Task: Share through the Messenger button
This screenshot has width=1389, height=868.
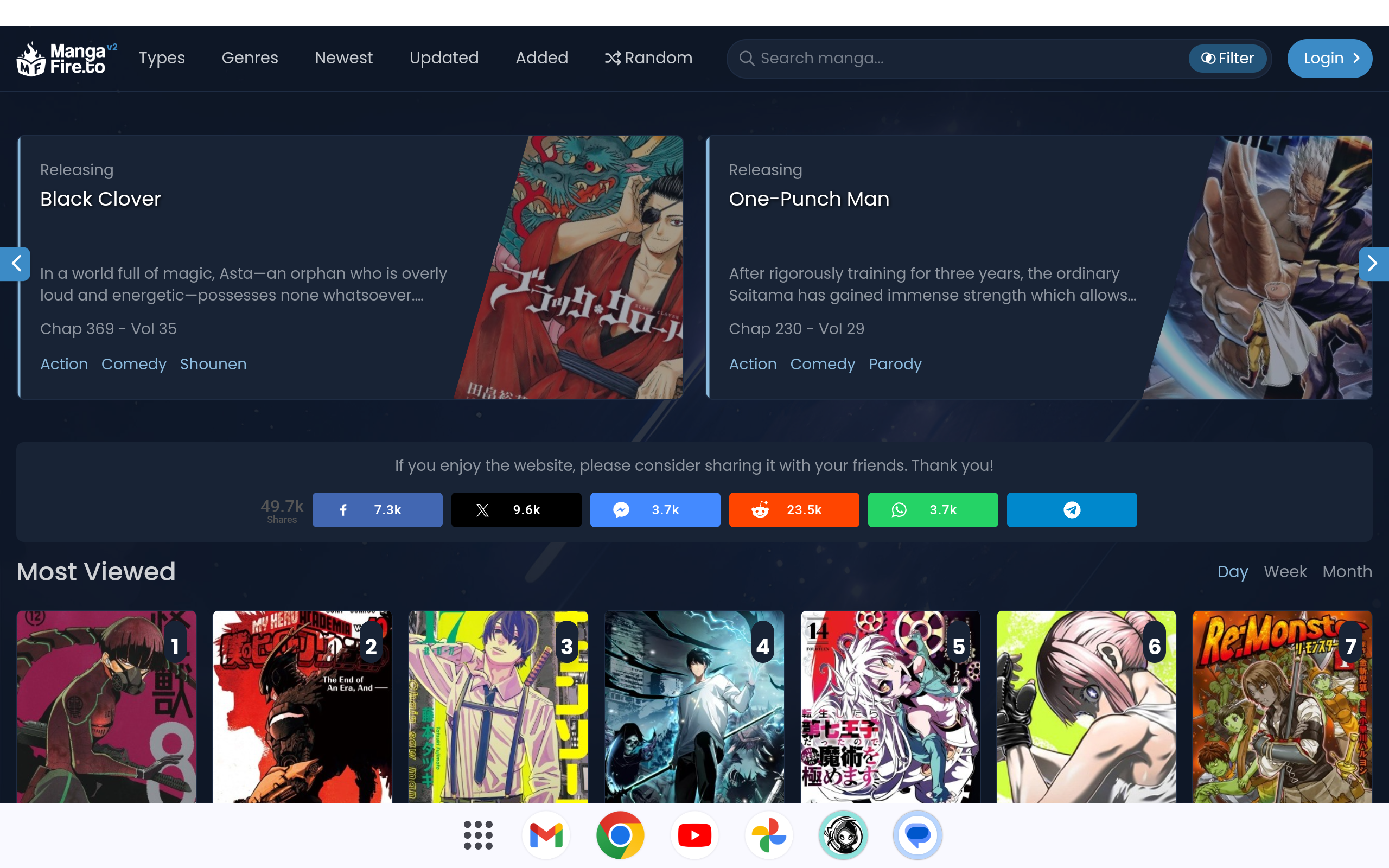Action: pos(655,510)
